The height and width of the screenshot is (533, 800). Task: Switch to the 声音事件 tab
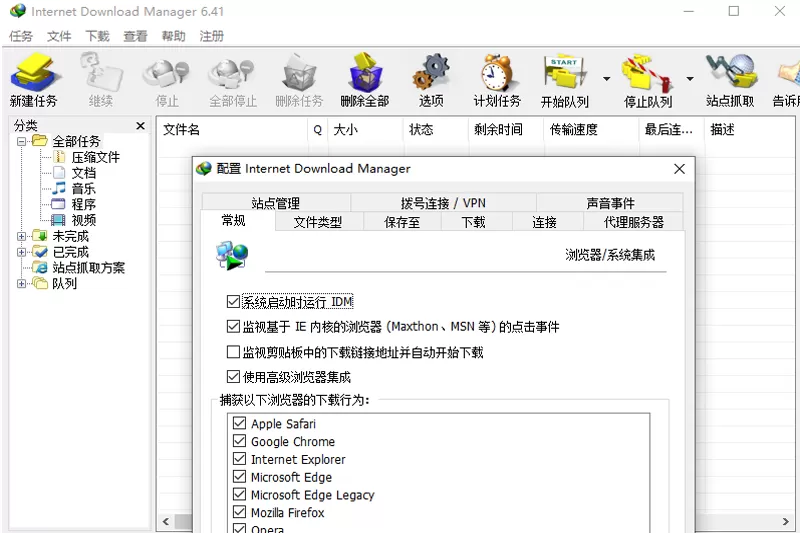coord(610,203)
